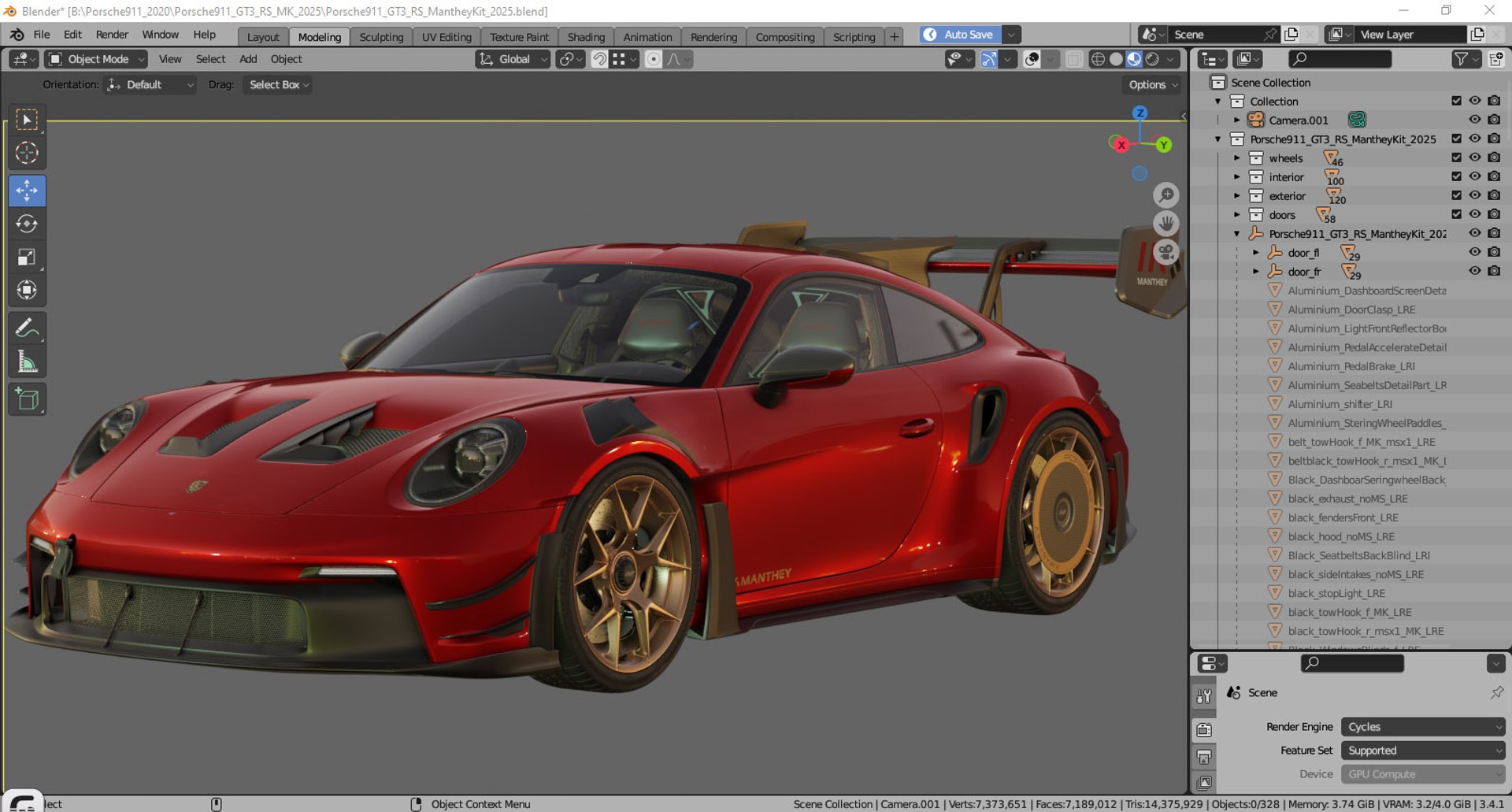
Task: Select the Annotate tool
Action: (x=27, y=328)
